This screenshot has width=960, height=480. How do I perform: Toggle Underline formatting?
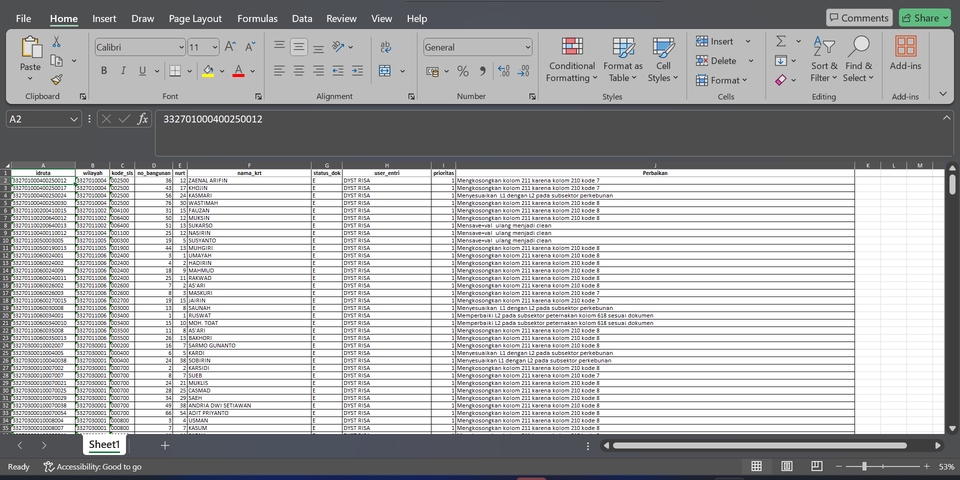coord(142,71)
